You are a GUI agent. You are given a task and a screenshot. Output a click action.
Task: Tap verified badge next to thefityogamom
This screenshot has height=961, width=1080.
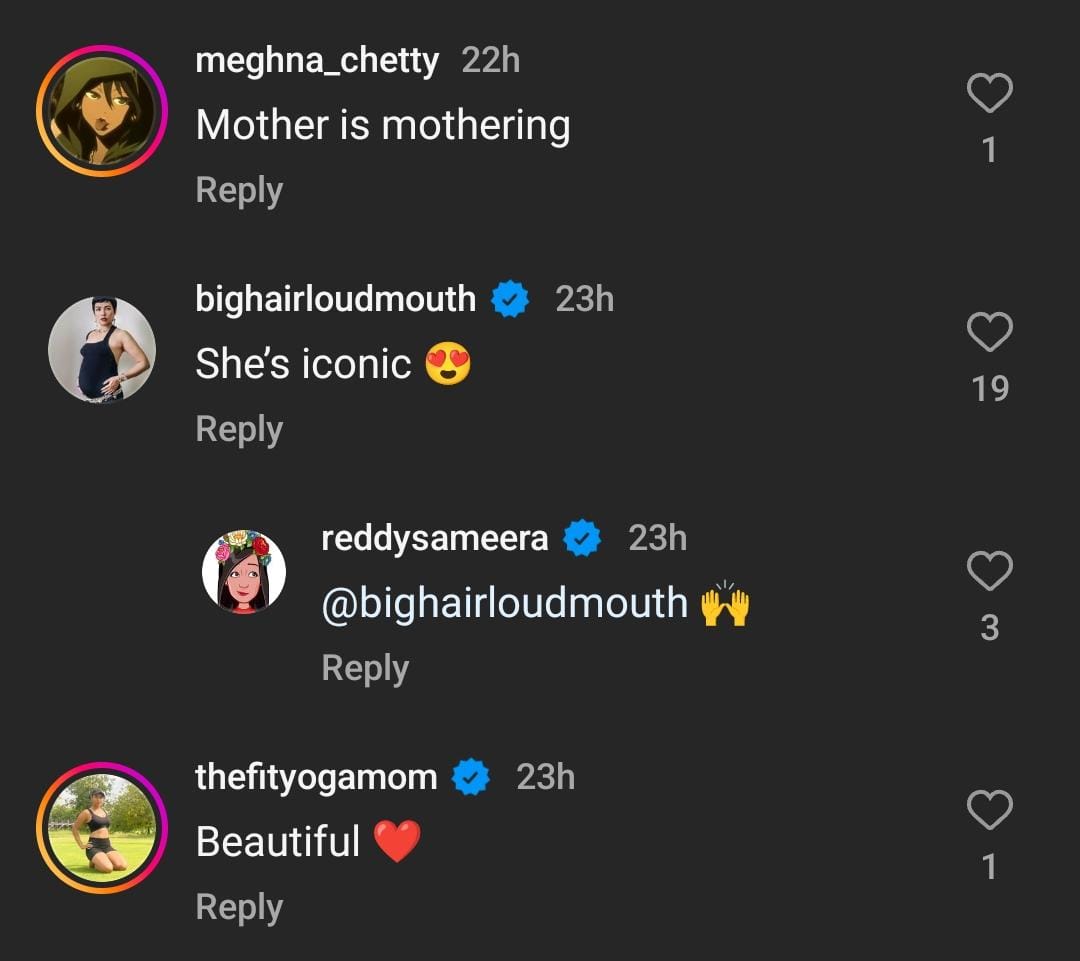472,778
